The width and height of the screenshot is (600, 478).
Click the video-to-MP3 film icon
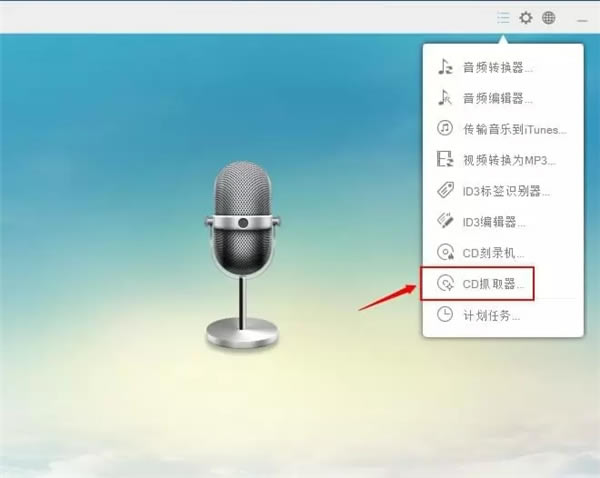coord(445,159)
